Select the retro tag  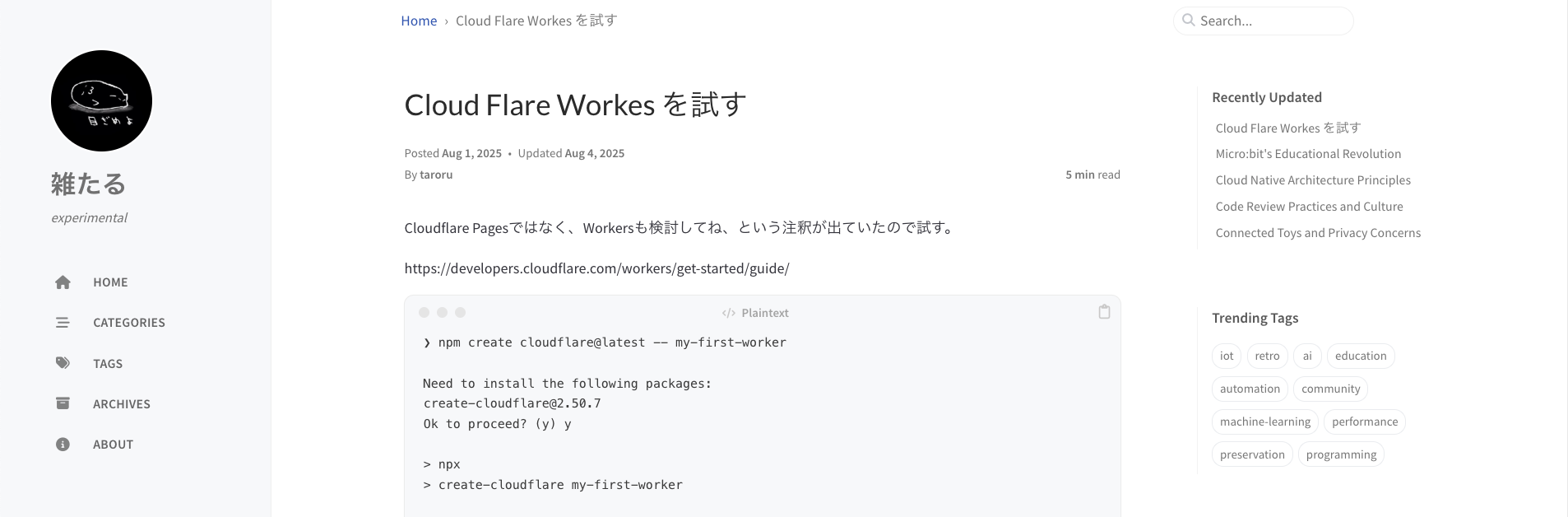(x=1267, y=356)
